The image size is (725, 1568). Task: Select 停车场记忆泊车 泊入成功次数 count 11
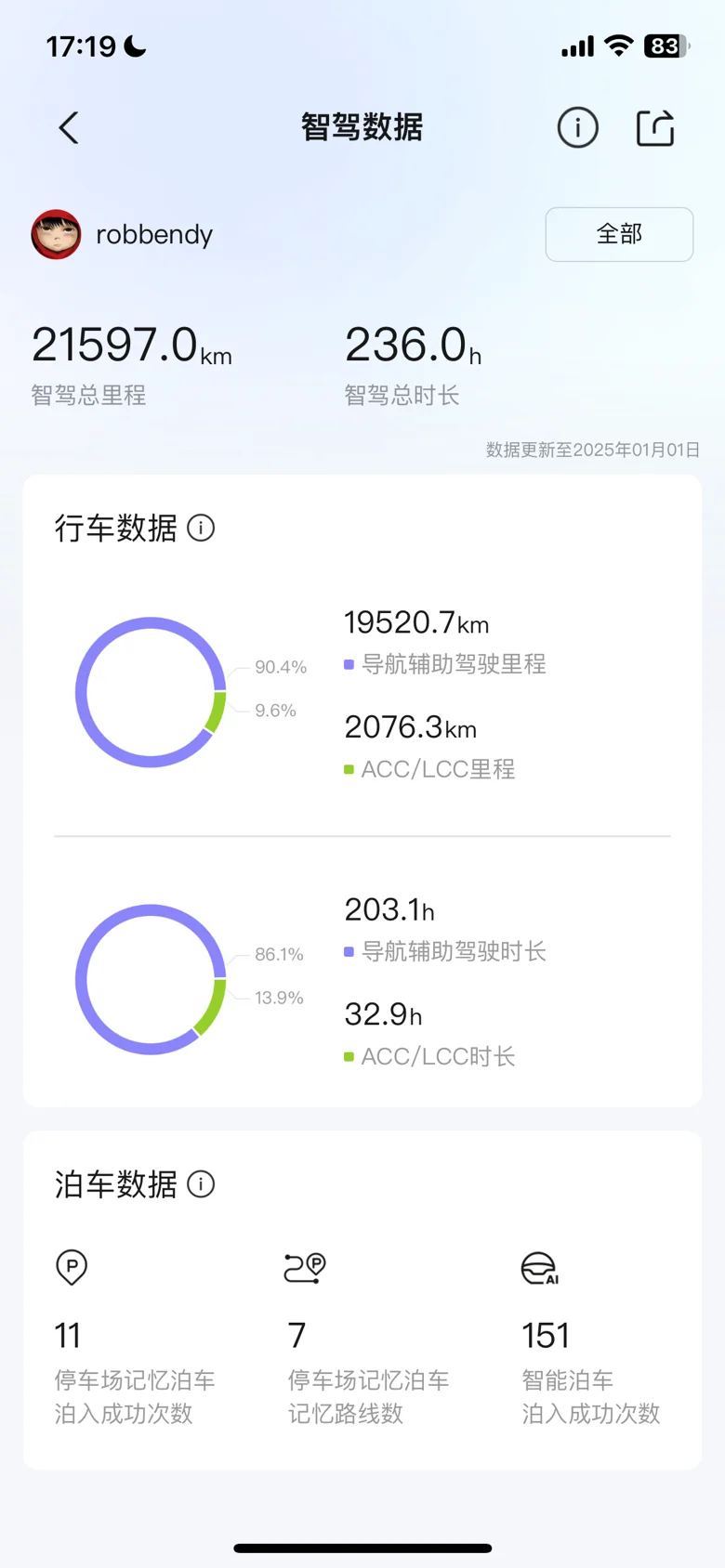(68, 1336)
